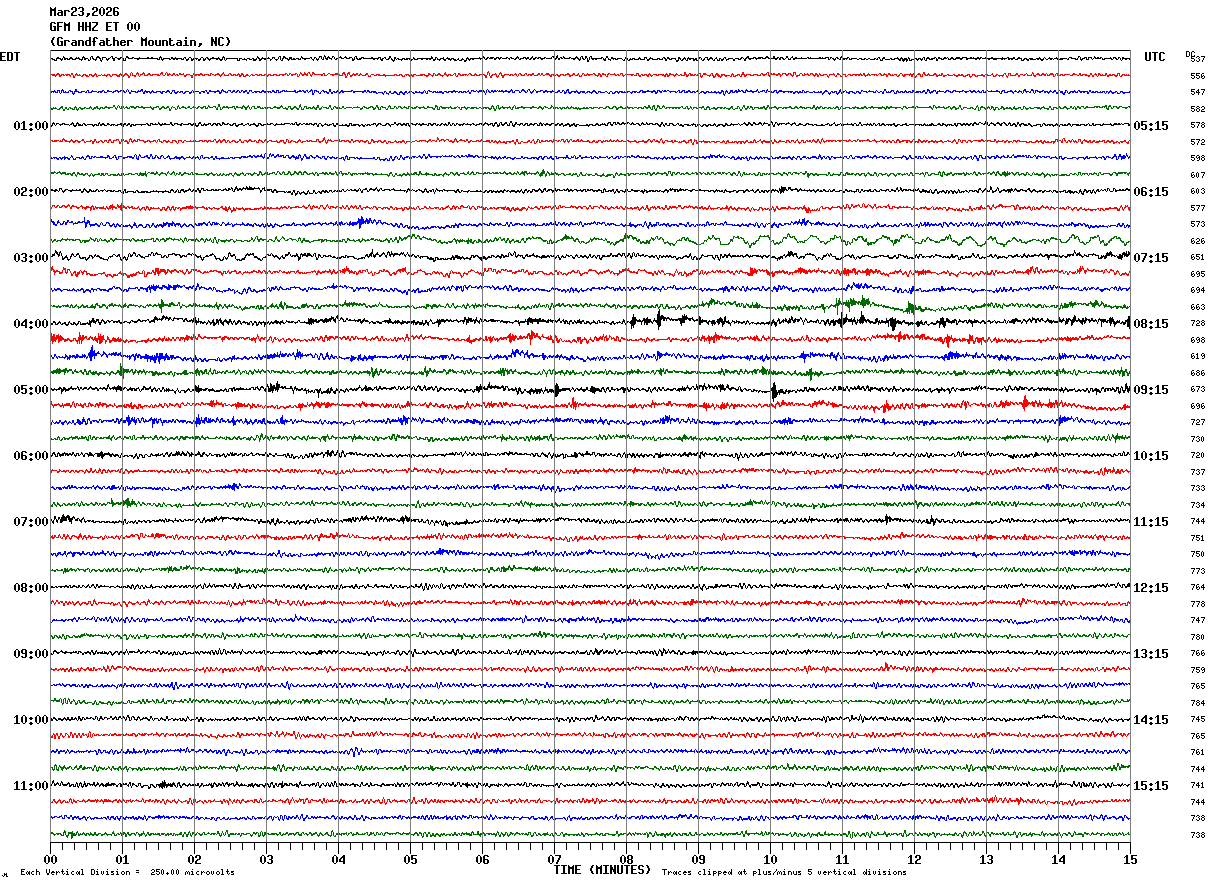Screen dimensions: 1210x886
Task: Click the DC offset value 784
Action: (1197, 703)
